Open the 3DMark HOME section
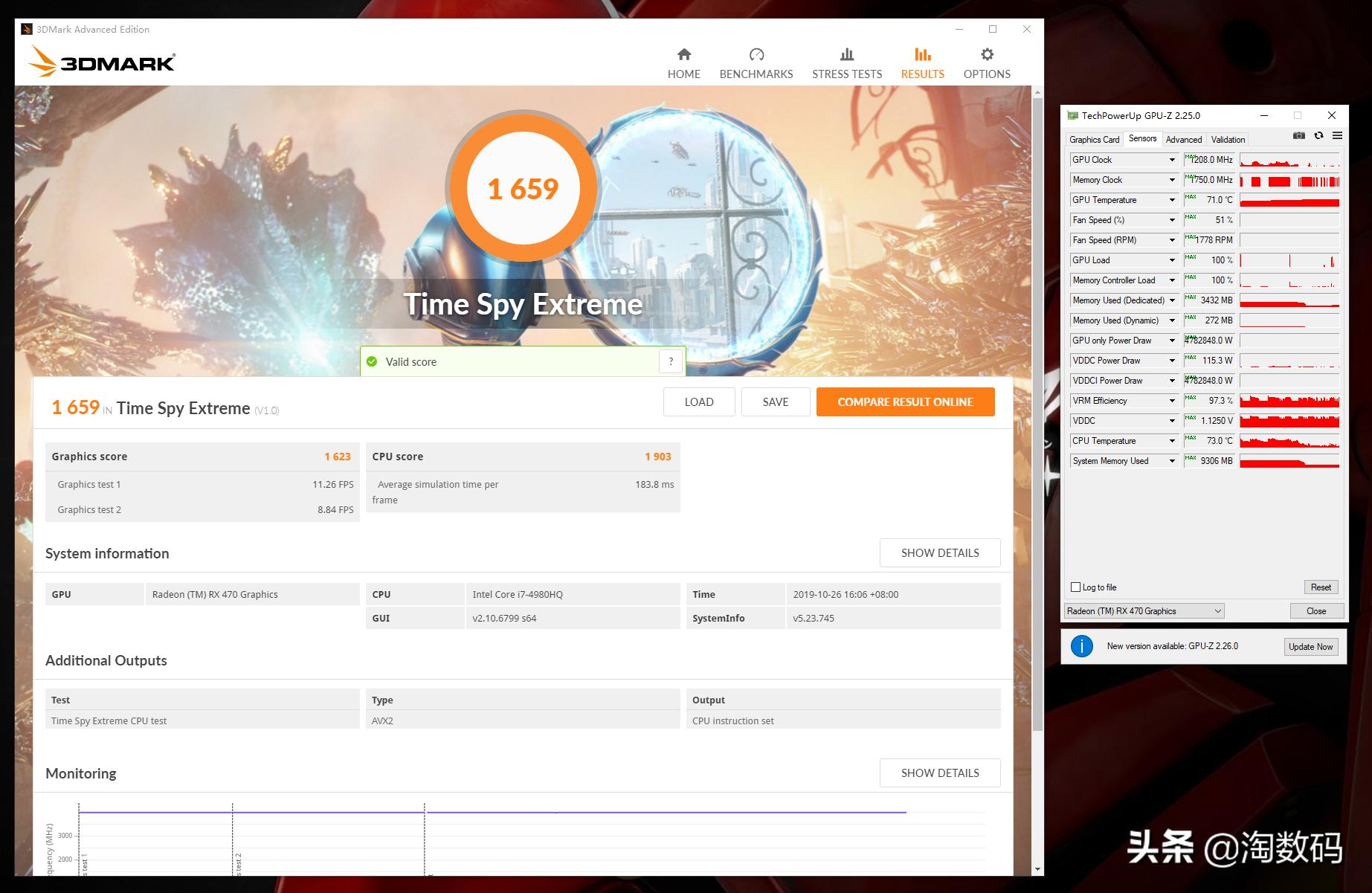Screen dimensions: 1372x893 tap(683, 63)
